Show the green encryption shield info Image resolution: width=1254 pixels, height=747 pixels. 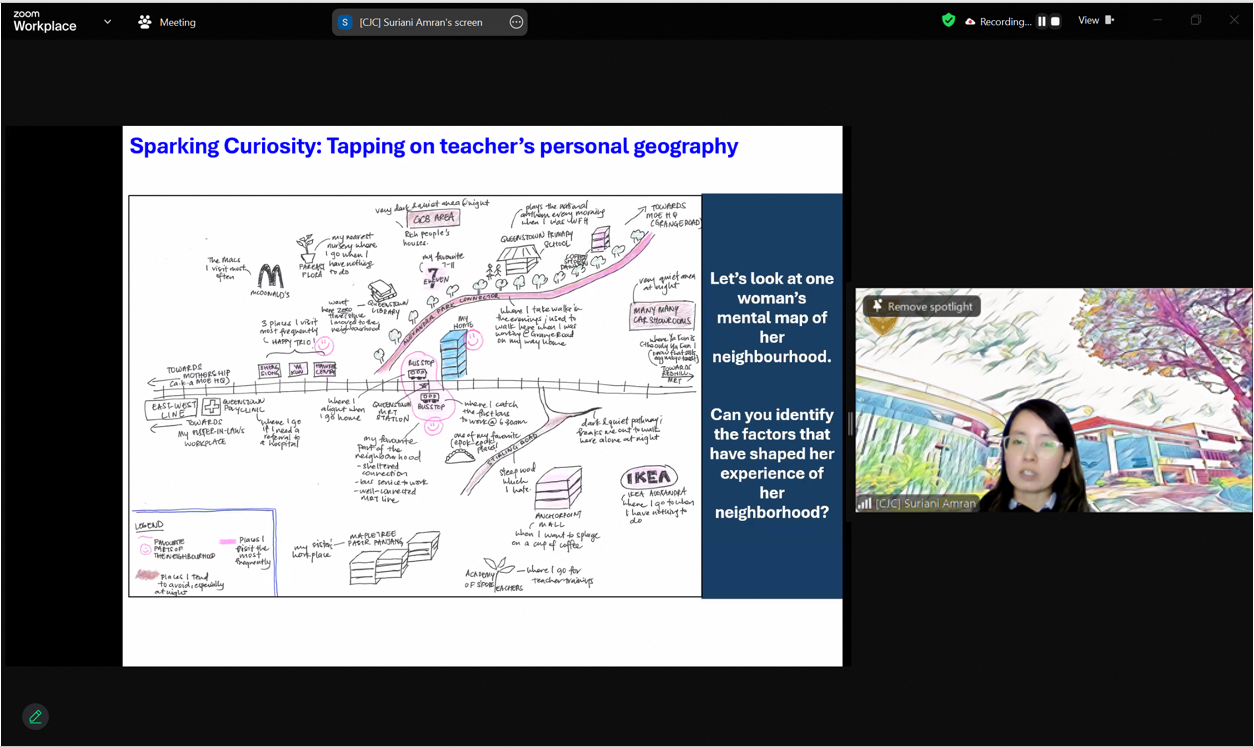(948, 20)
